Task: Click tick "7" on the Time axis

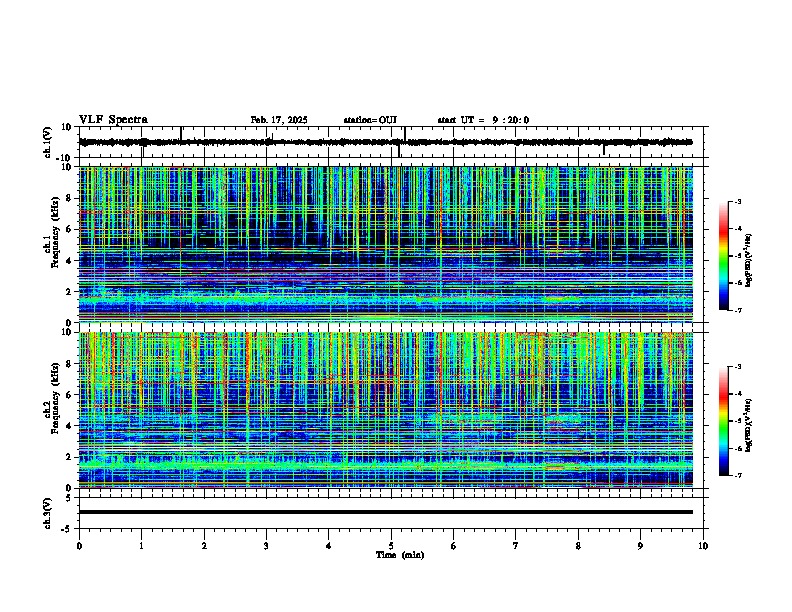Action: click(516, 546)
